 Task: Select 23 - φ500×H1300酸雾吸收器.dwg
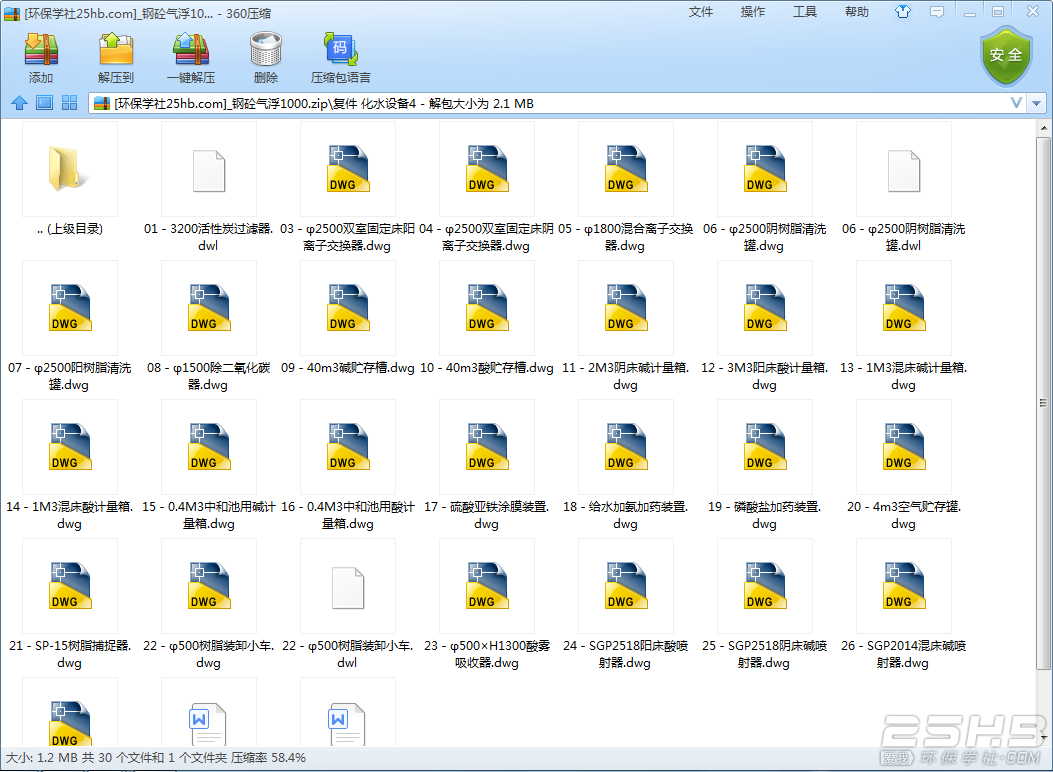point(486,604)
